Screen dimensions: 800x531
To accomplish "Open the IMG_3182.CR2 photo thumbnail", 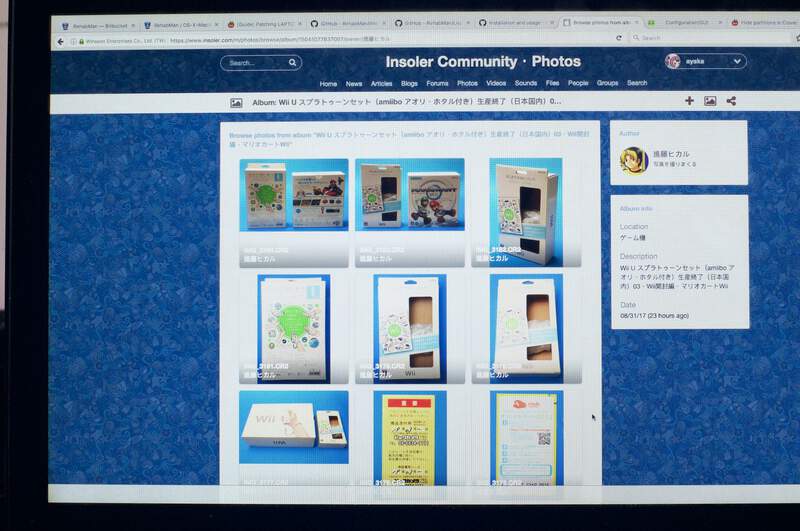I will [x=526, y=212].
